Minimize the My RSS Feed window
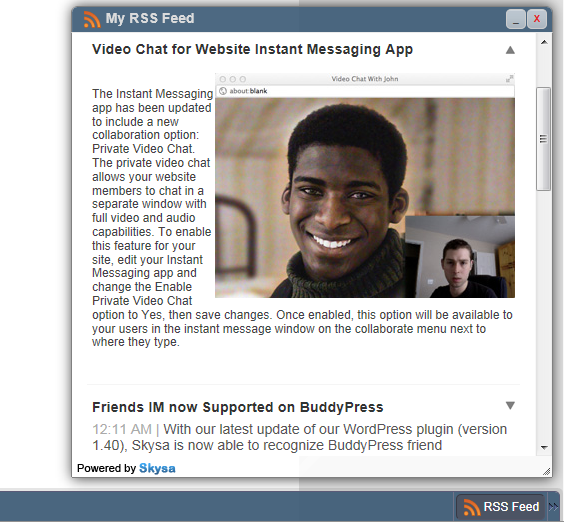Image resolution: width=564 pixels, height=522 pixels. pos(516,19)
